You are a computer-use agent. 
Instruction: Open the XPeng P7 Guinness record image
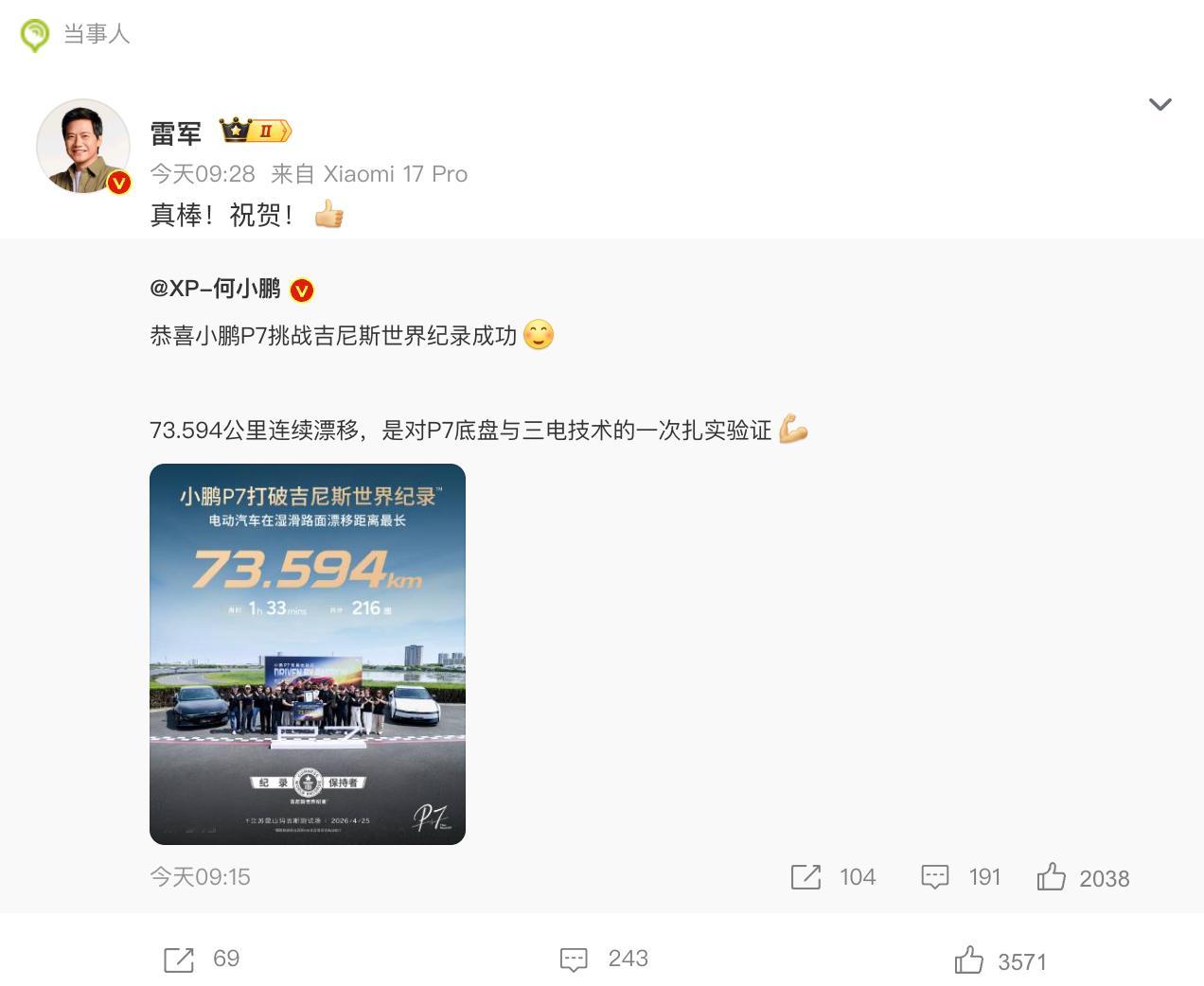pyautogui.click(x=308, y=654)
